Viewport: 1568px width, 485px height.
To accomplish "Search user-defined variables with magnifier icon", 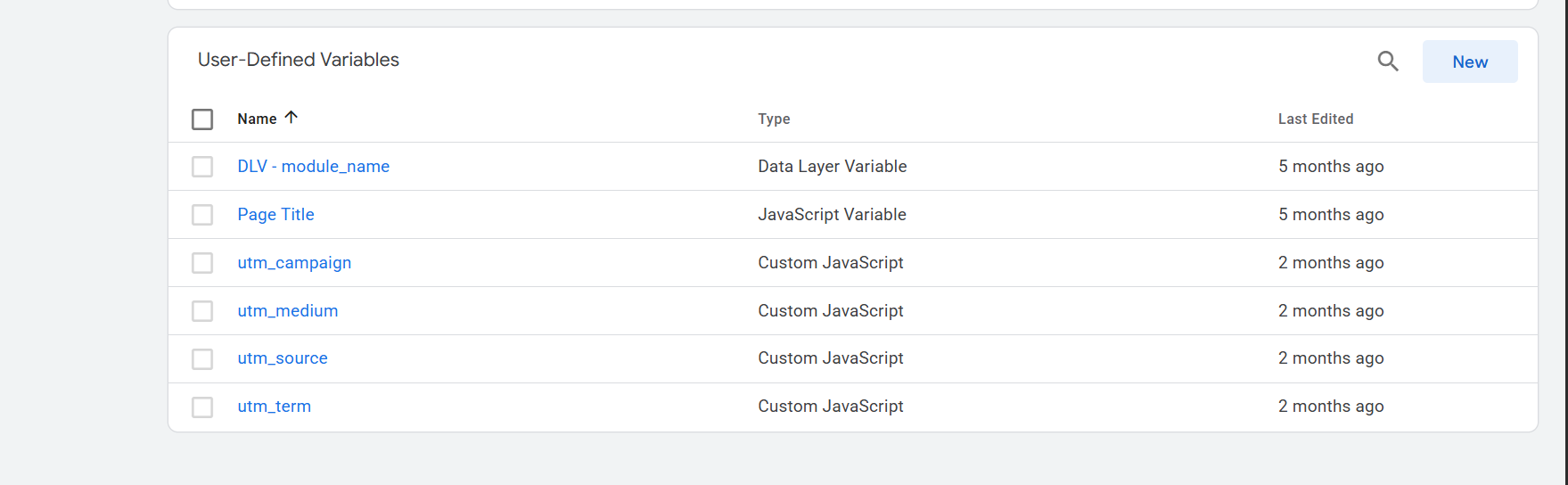I will (1388, 62).
